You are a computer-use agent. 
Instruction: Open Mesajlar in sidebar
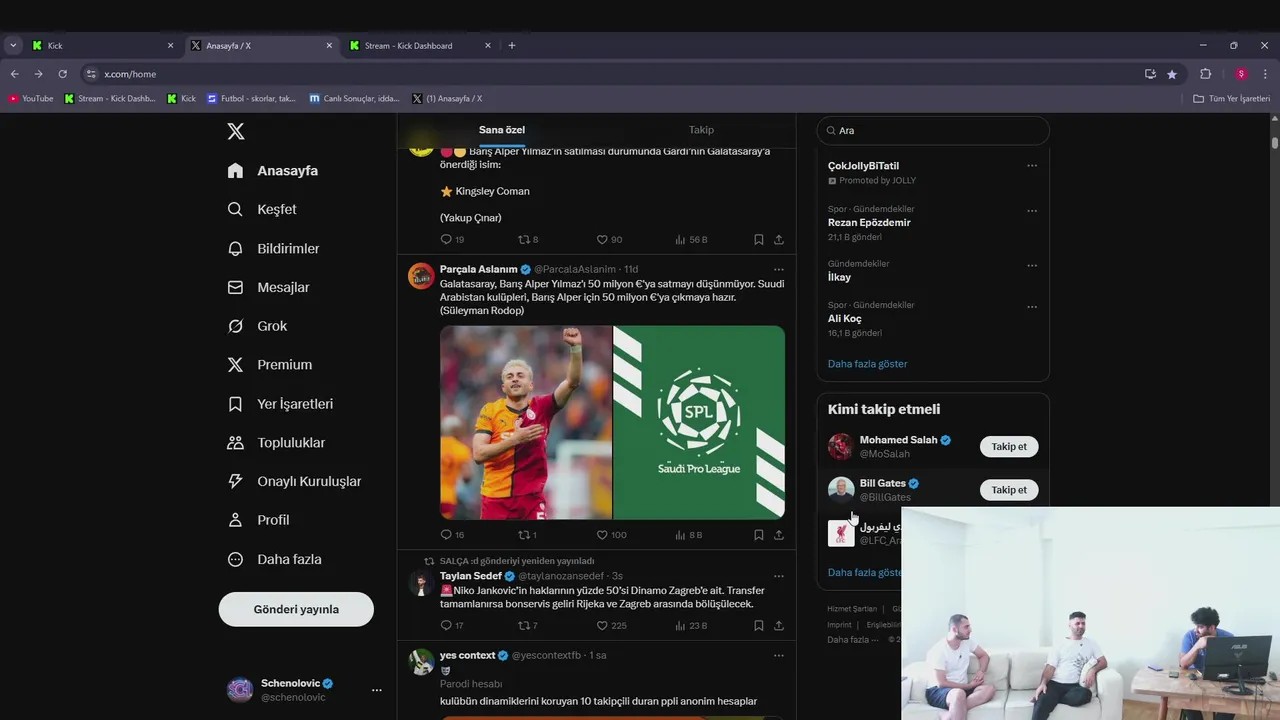[x=268, y=287]
